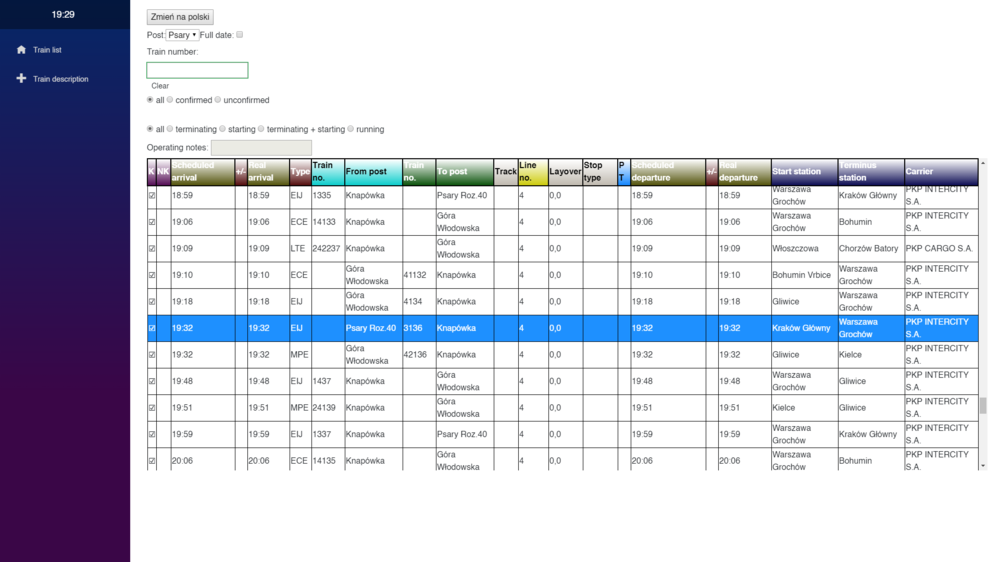The height and width of the screenshot is (562, 1000).
Task: Open the Post dropdown showing Psary
Action: pyautogui.click(x=182, y=35)
